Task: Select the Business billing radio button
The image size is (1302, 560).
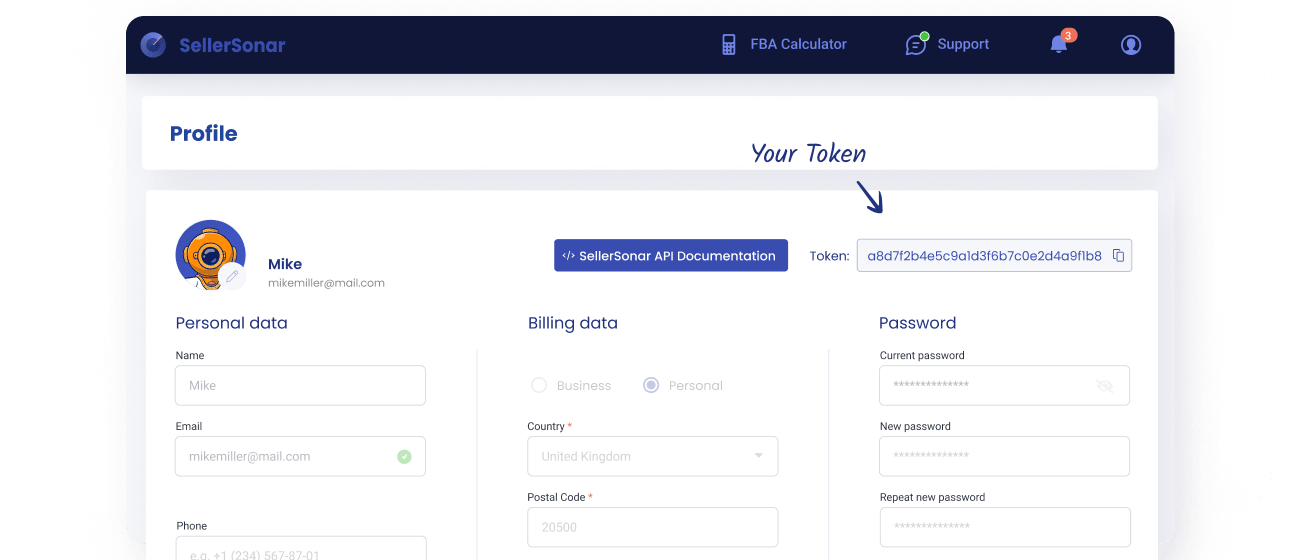Action: 539,386
